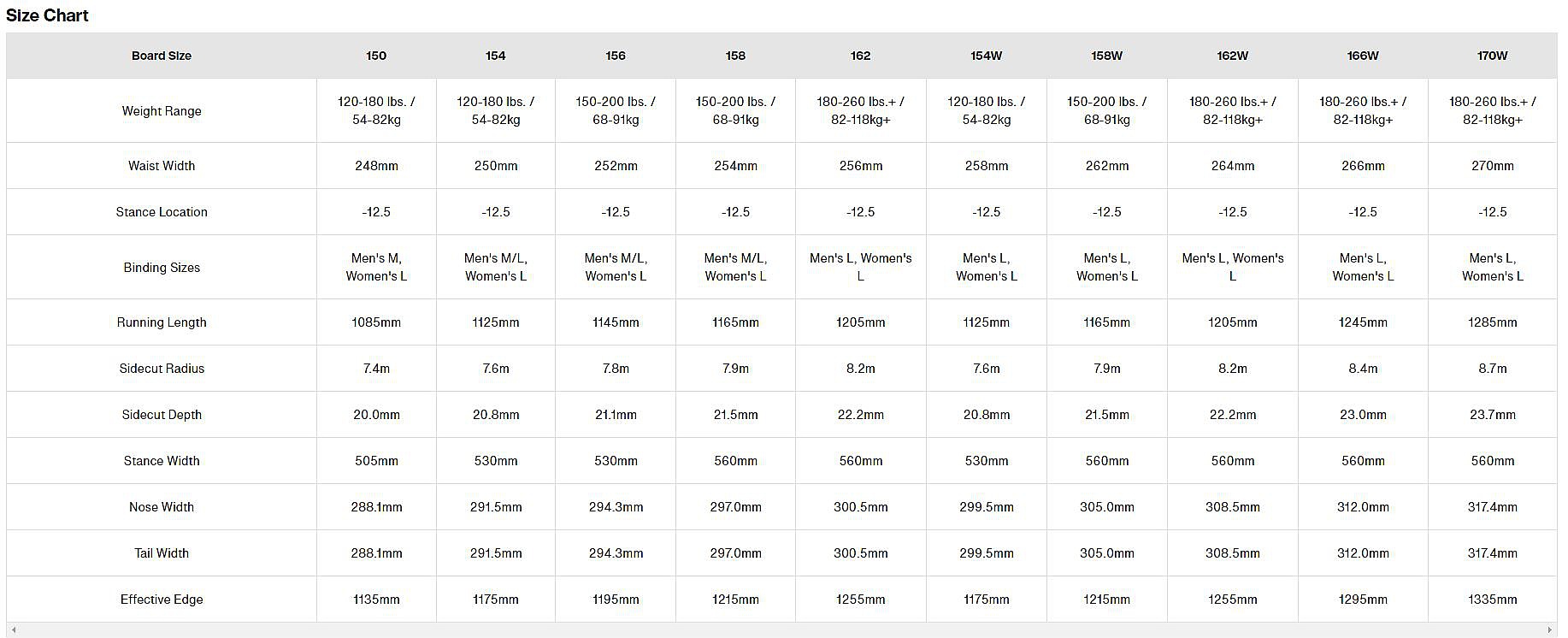
Task: Click the Sidecut Radius row label
Action: point(162,369)
